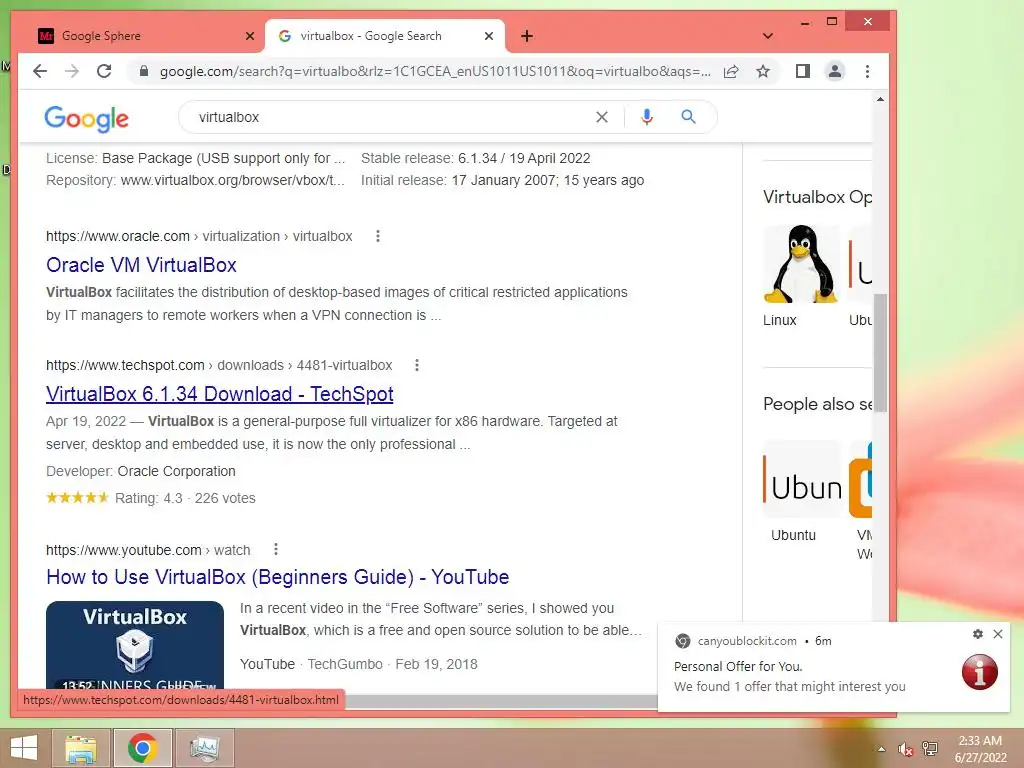Click the https://www.youtube.com › watch breadcrumb
Image resolution: width=1024 pixels, height=768 pixels.
(x=148, y=550)
